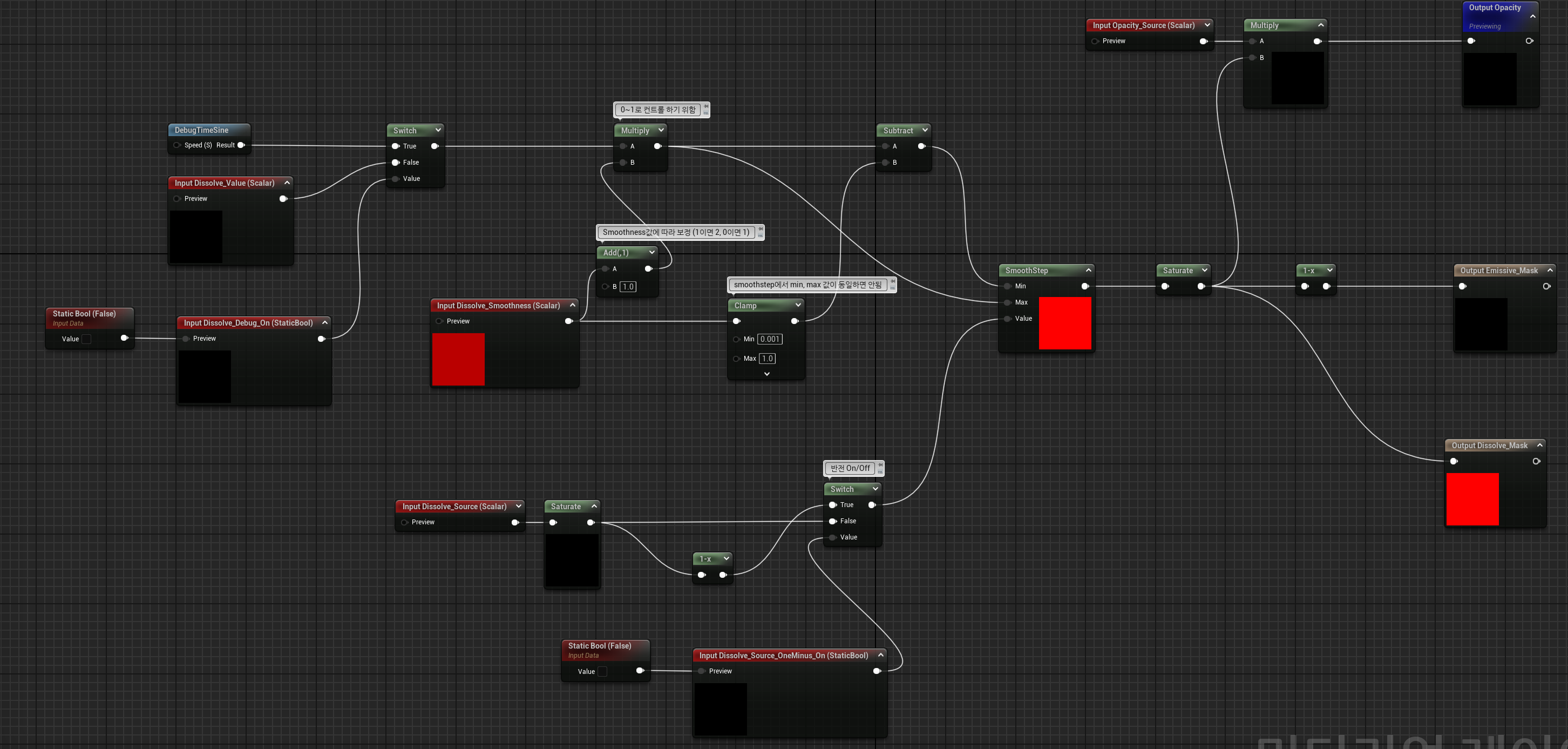Click the Smoothness correction comment bubble text
This screenshot has height=749, width=1568.
coord(676,232)
